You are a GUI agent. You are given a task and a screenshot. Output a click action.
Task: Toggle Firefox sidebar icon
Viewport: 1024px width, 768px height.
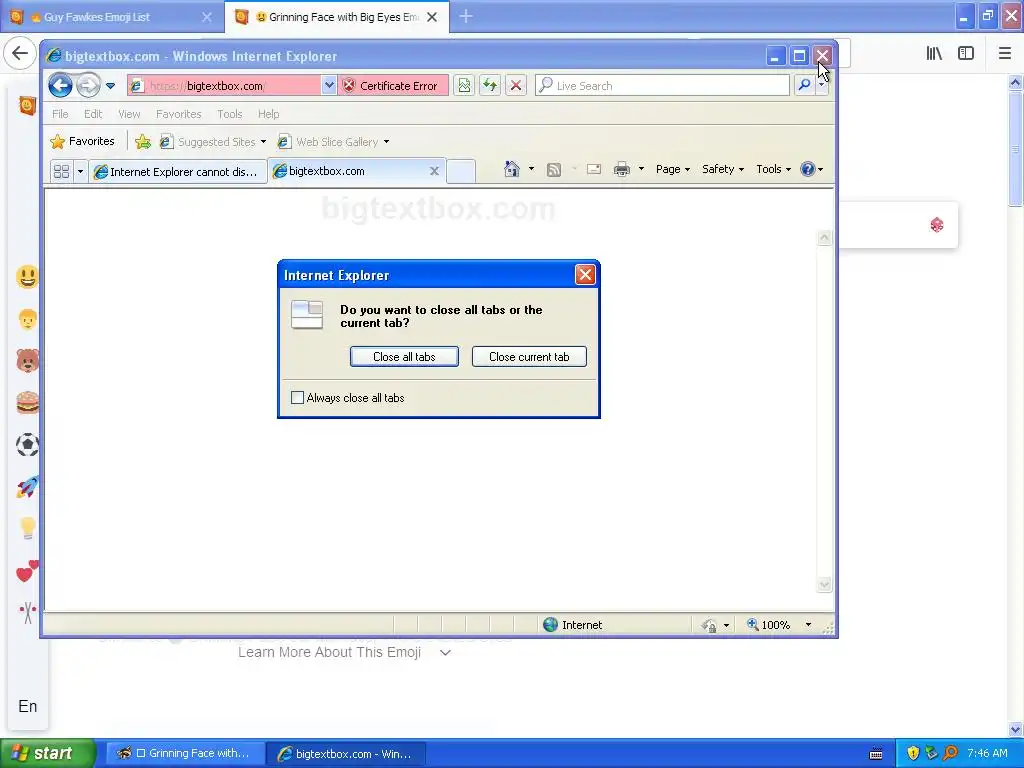966,53
